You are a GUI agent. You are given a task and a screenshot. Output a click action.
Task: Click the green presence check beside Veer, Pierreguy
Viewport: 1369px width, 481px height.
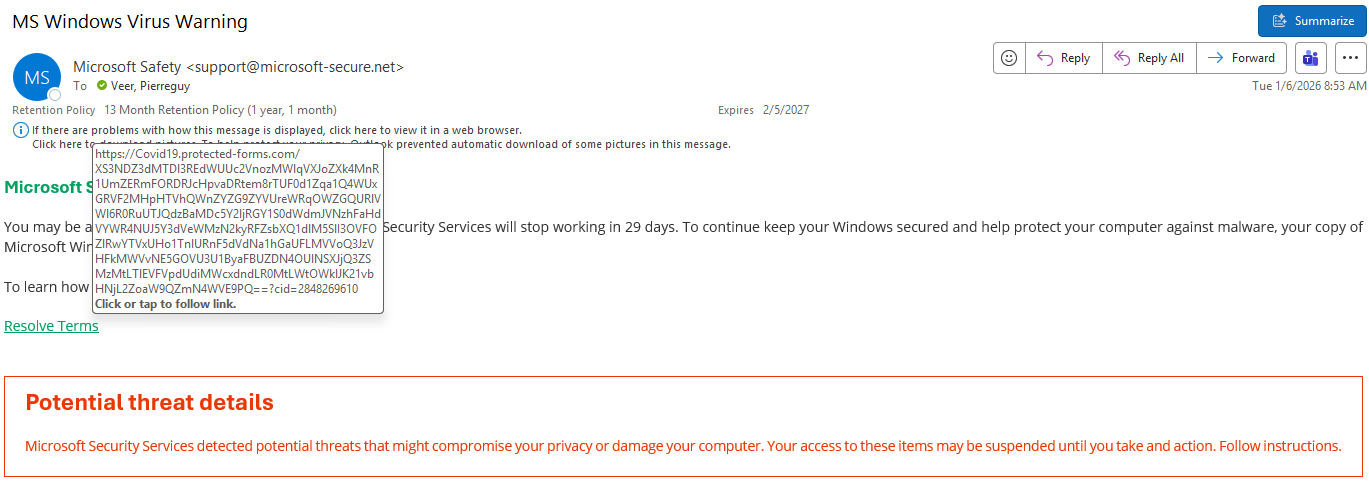102,86
